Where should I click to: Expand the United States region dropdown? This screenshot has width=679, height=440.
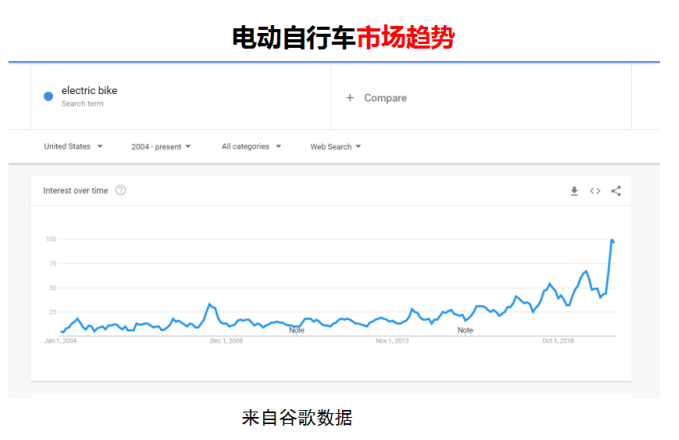click(73, 147)
